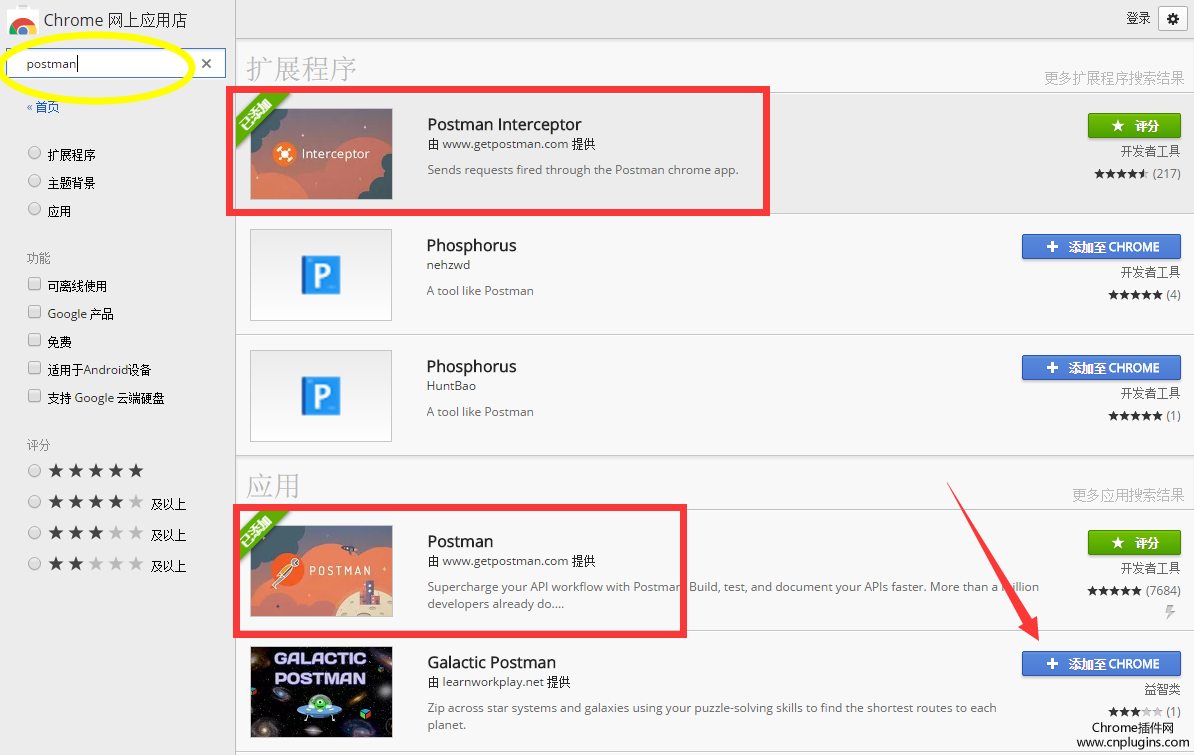The width and height of the screenshot is (1194, 755).
Task: Clear the postman search text with X
Action: pyautogui.click(x=207, y=64)
